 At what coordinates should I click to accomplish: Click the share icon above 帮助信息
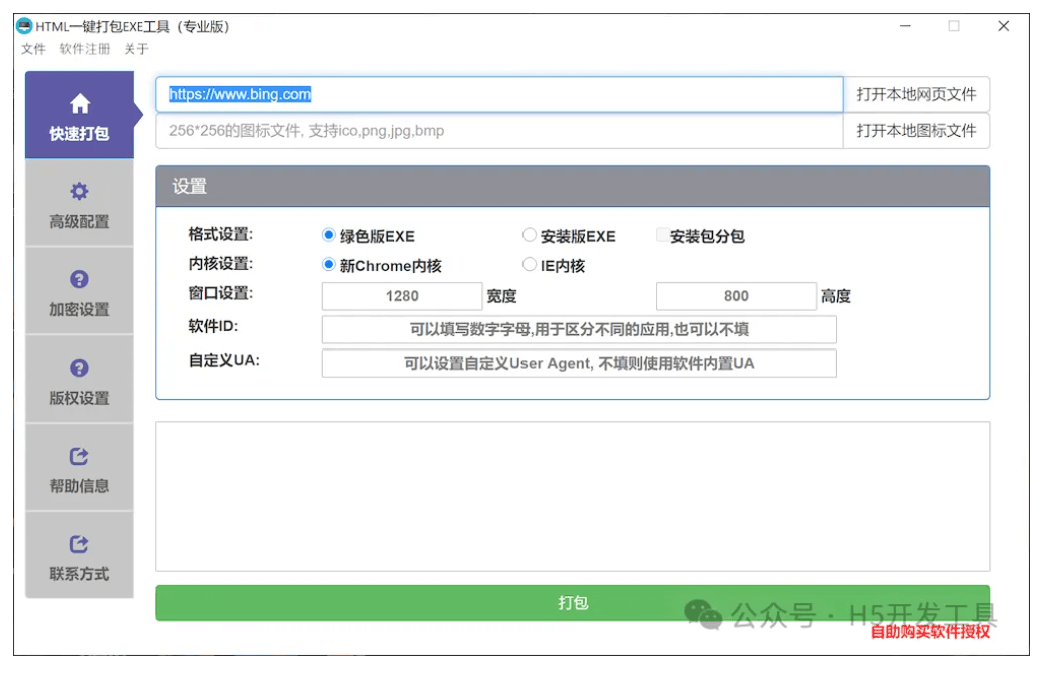[x=79, y=456]
